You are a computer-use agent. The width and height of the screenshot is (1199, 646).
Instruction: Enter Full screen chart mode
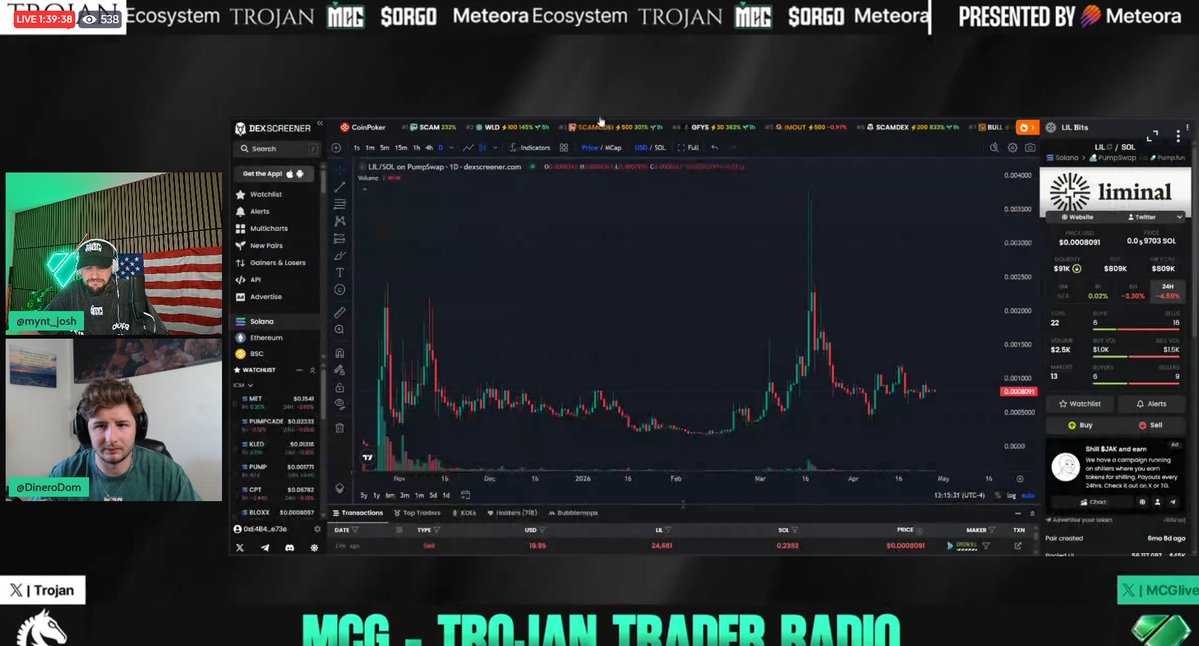coord(688,148)
